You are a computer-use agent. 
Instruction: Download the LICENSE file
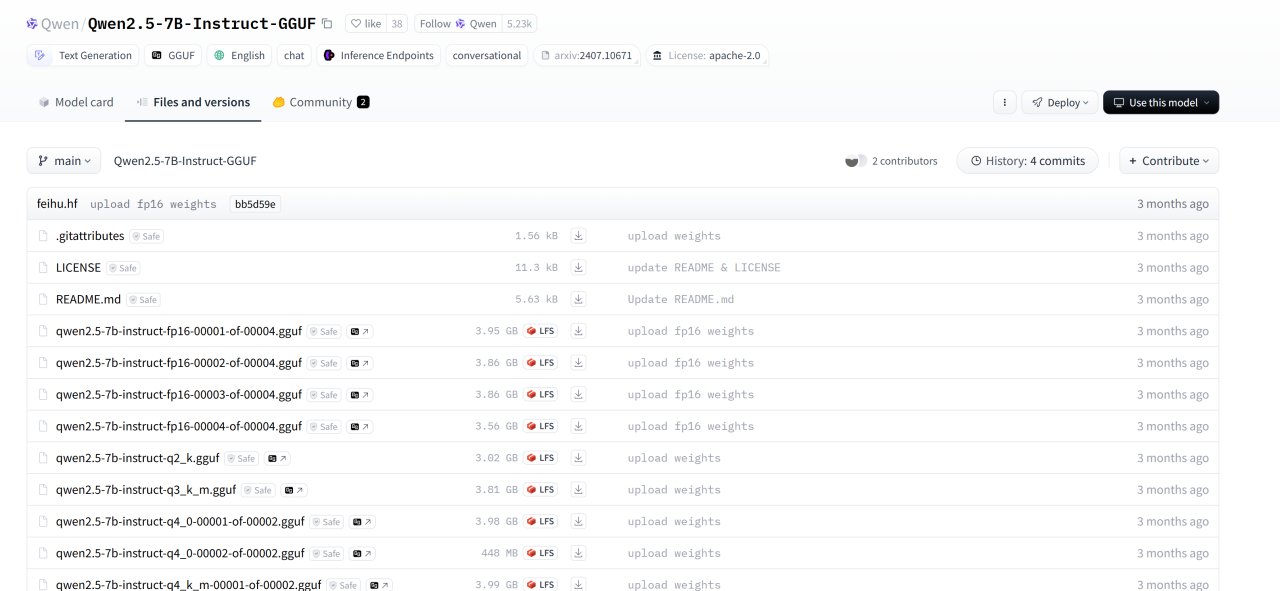click(578, 268)
